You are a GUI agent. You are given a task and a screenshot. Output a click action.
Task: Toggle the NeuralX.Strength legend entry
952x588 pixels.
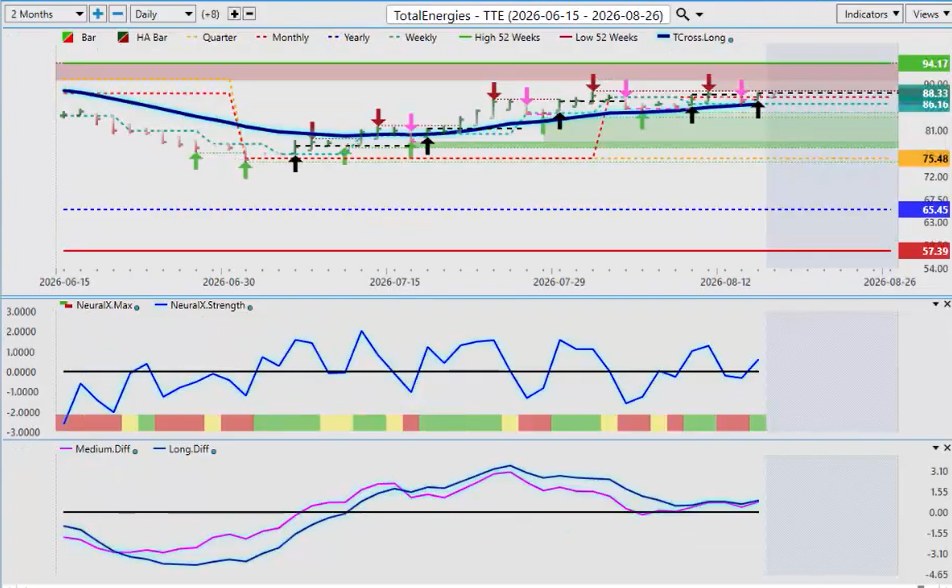[200, 306]
